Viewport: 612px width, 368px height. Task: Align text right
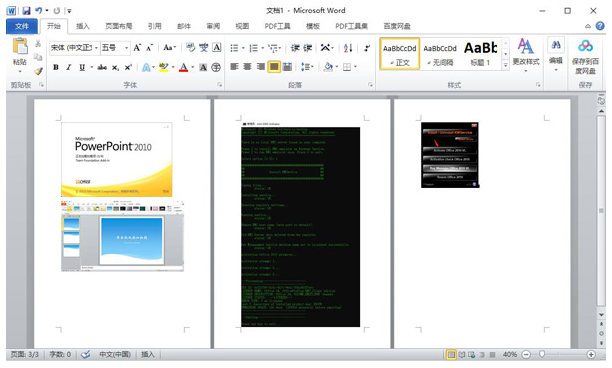[261, 67]
